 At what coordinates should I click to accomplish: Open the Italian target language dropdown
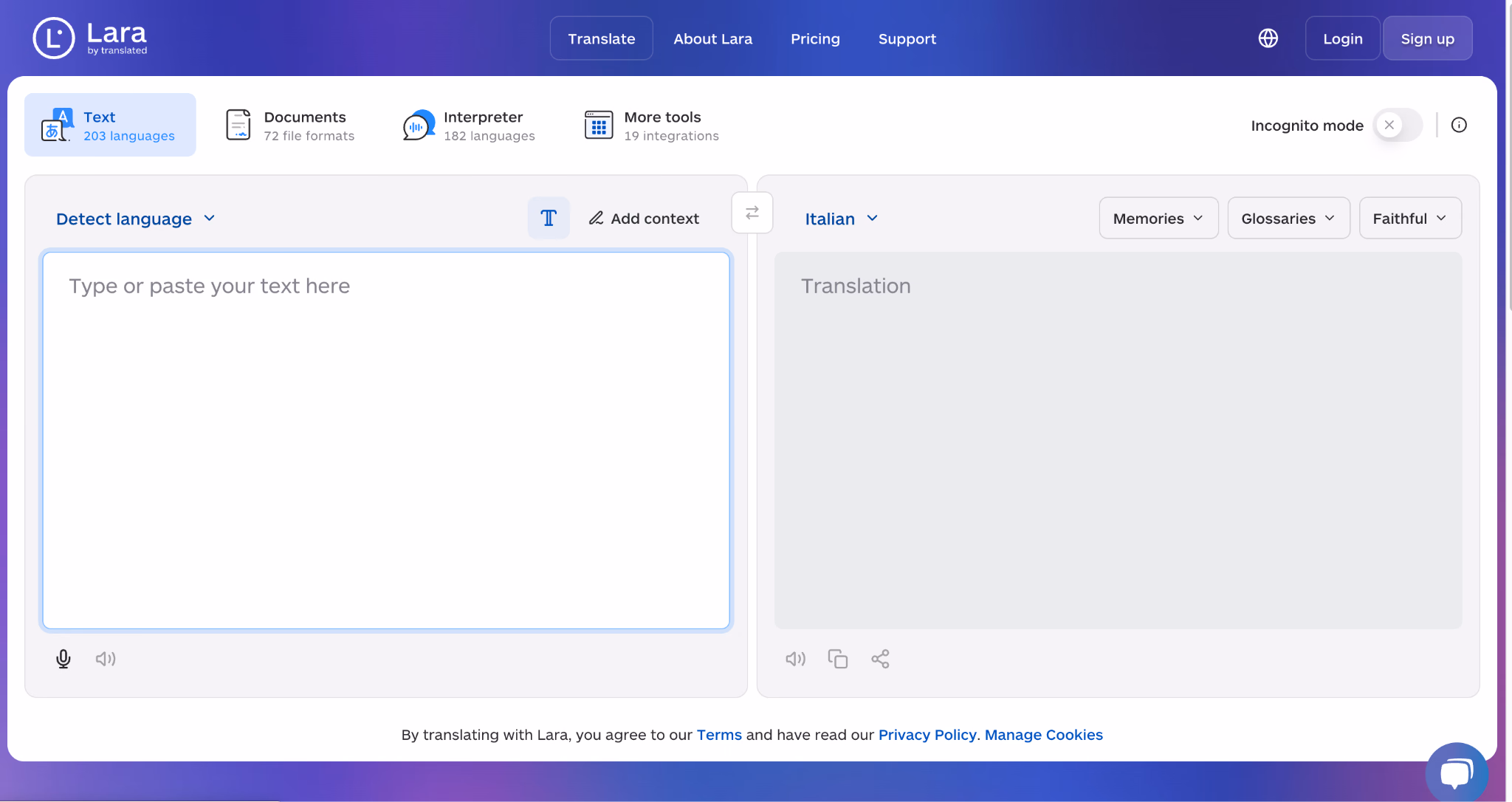point(842,219)
